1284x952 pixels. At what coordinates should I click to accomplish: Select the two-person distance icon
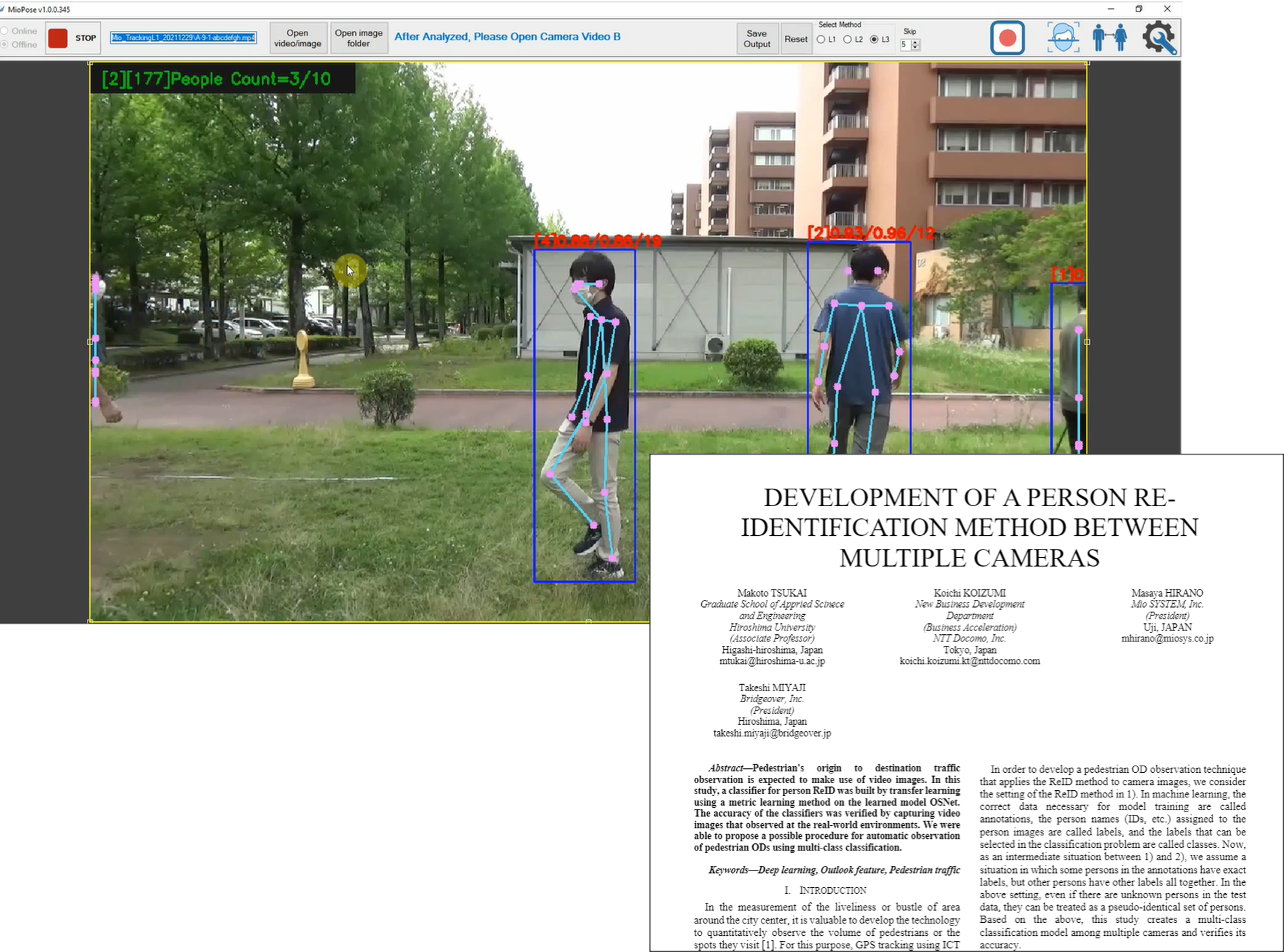click(x=1109, y=38)
